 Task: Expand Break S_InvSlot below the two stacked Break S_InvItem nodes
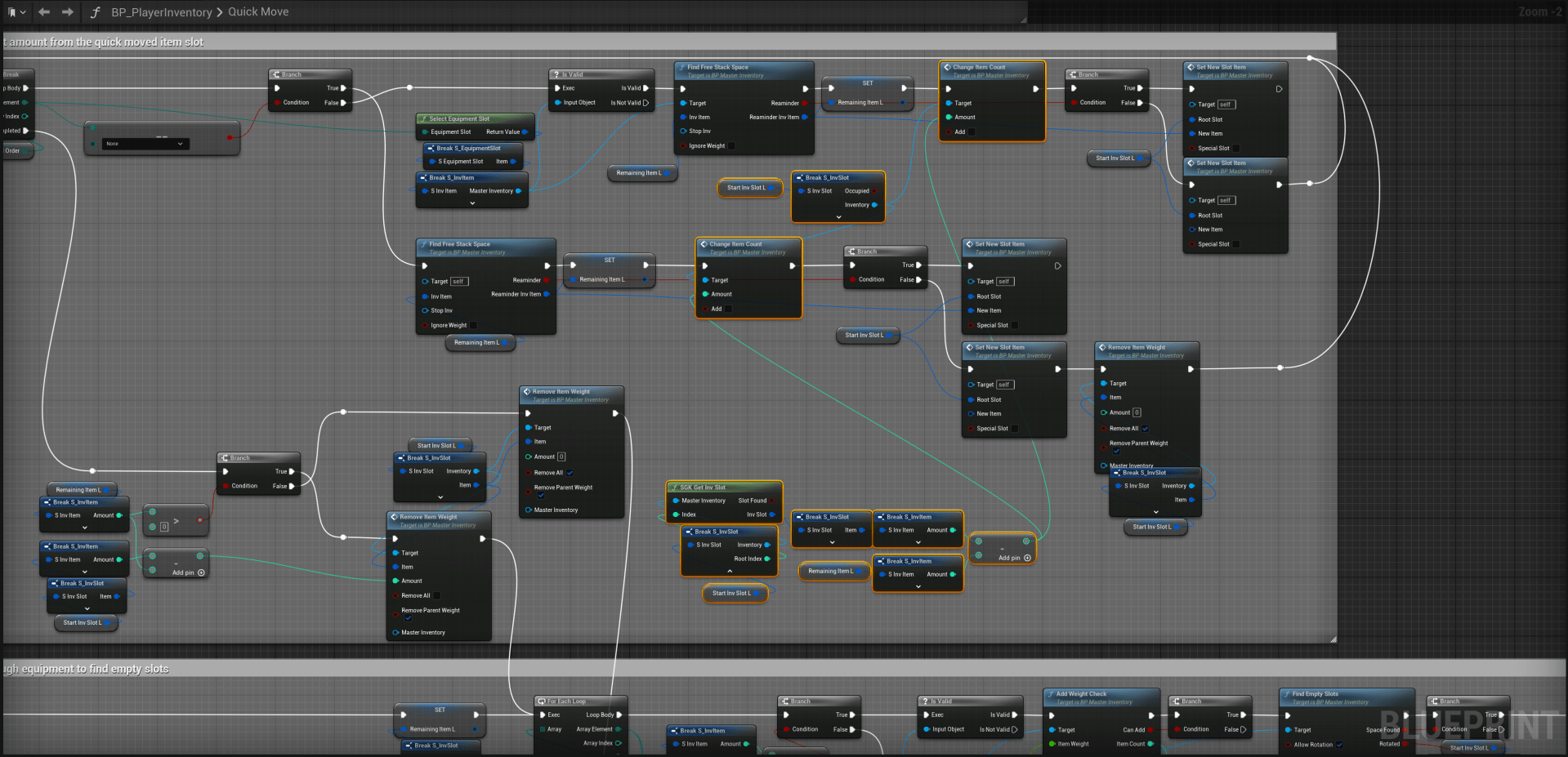(87, 609)
